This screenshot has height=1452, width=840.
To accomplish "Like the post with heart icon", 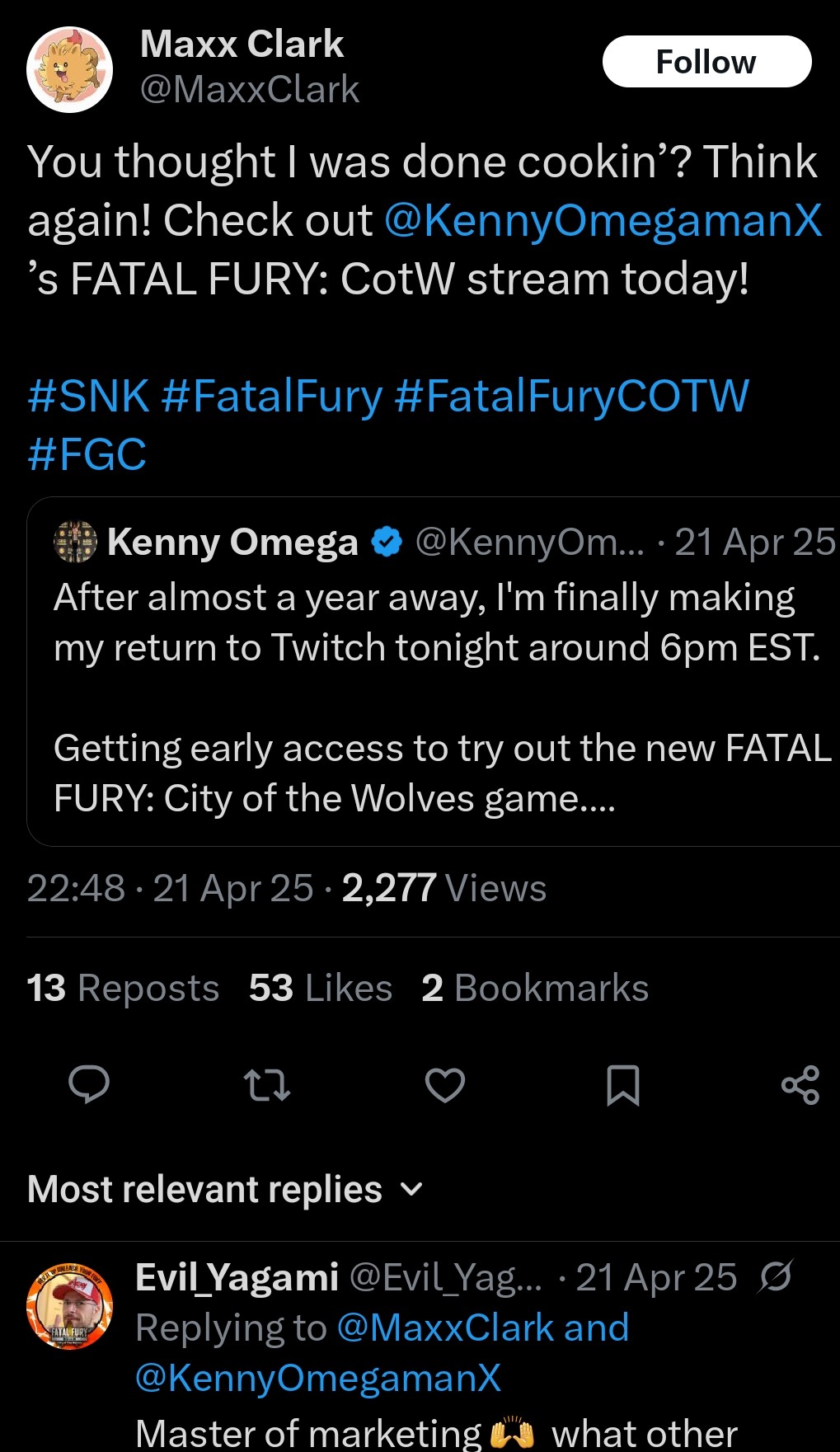I will [x=445, y=1084].
